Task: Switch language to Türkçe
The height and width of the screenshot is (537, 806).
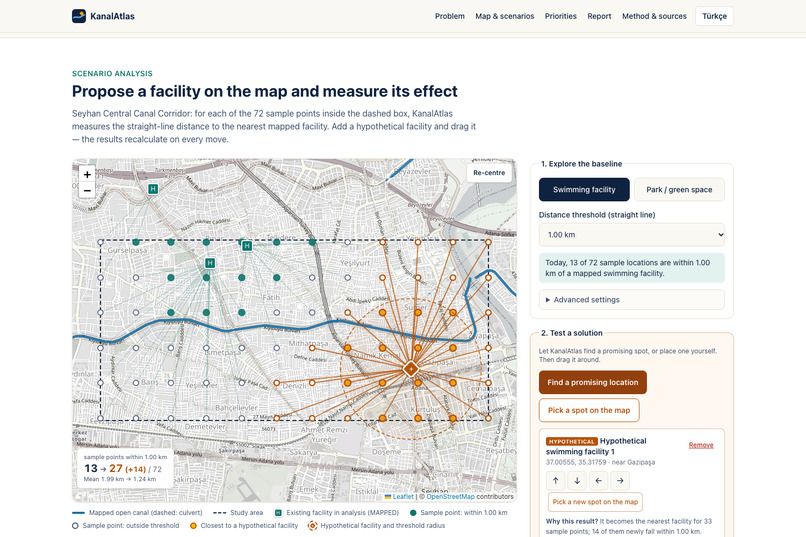Action: click(715, 16)
